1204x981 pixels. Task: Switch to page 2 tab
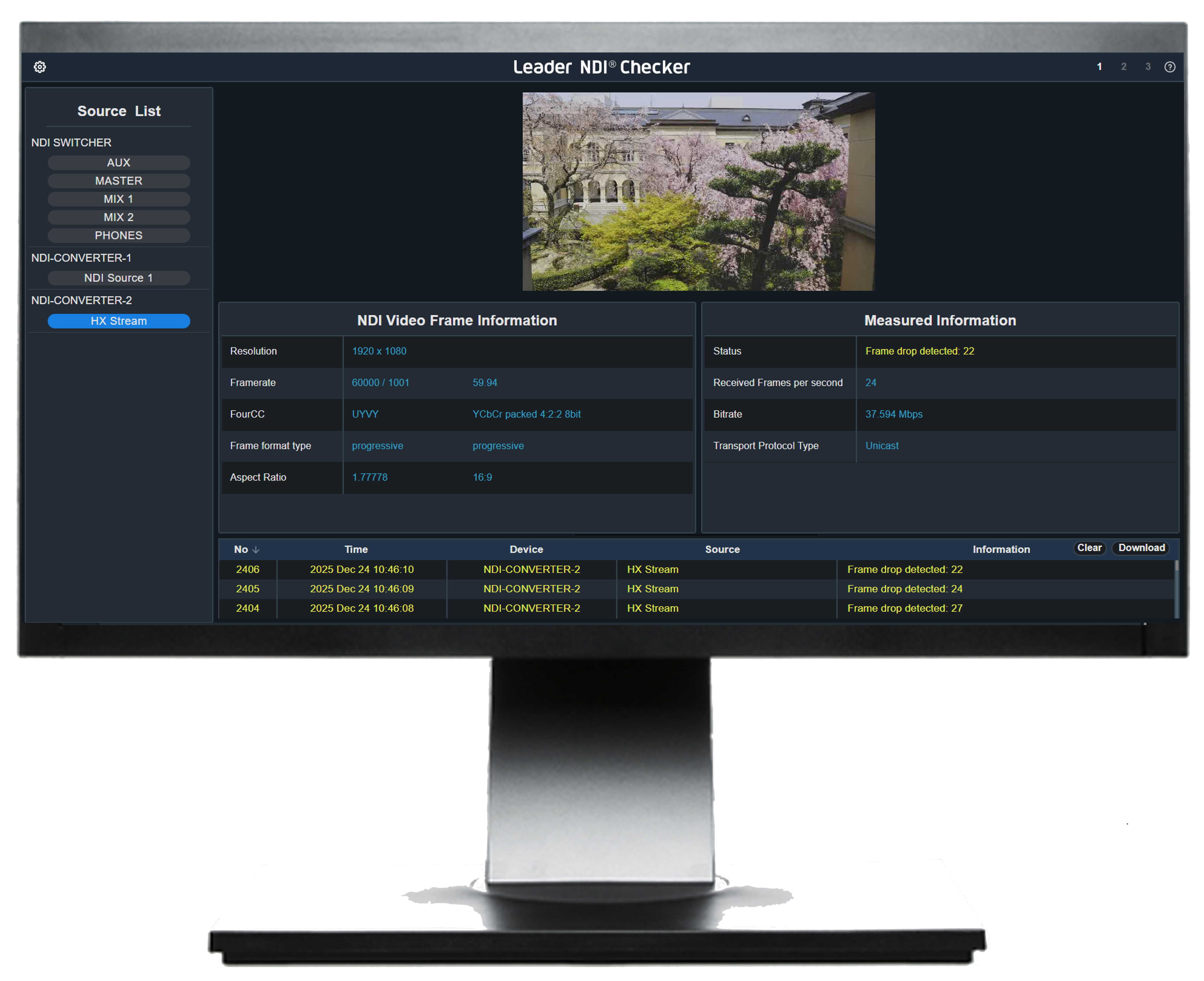click(x=1123, y=67)
